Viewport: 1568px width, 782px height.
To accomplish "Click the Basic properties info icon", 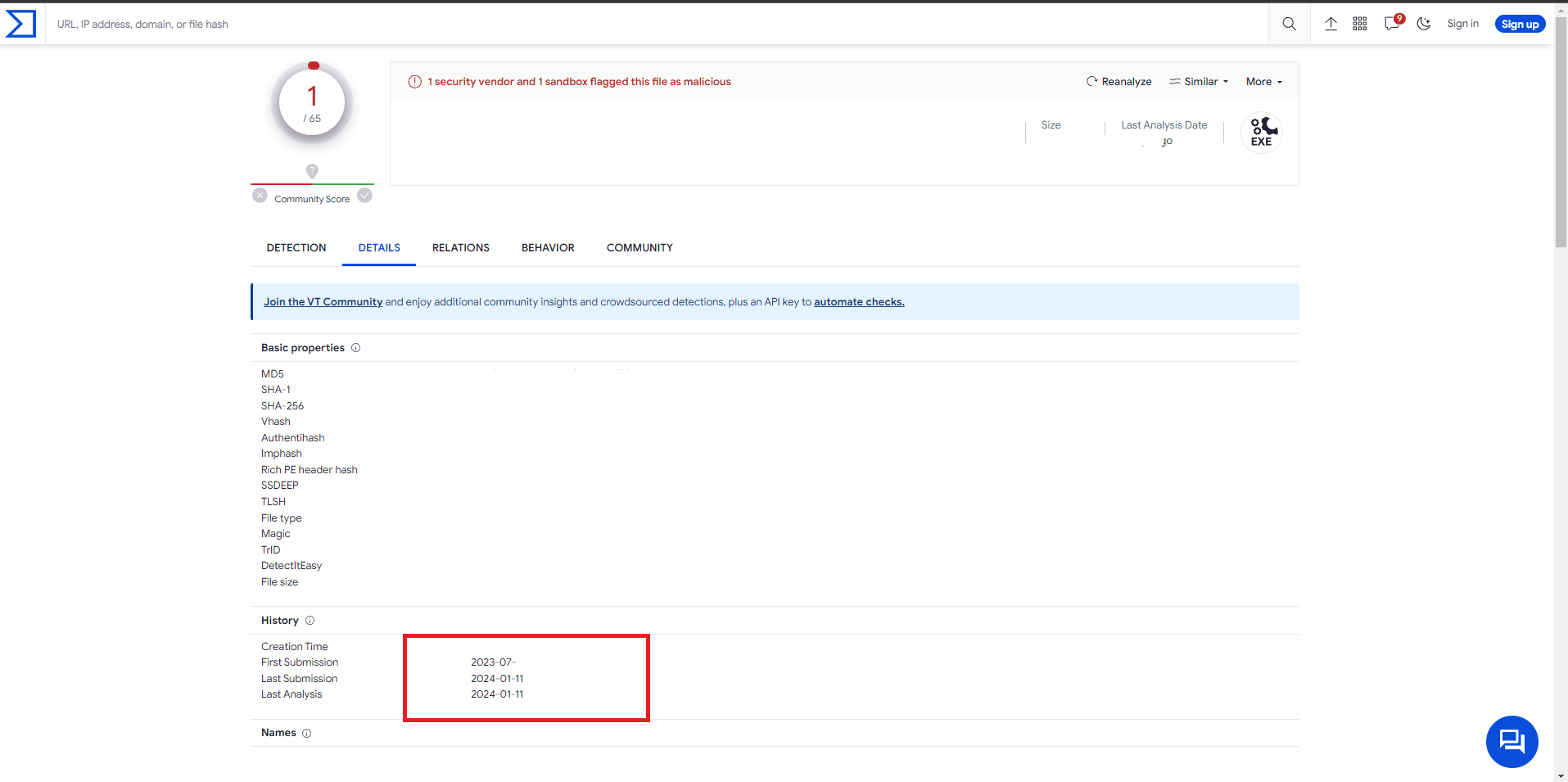I will tap(355, 348).
